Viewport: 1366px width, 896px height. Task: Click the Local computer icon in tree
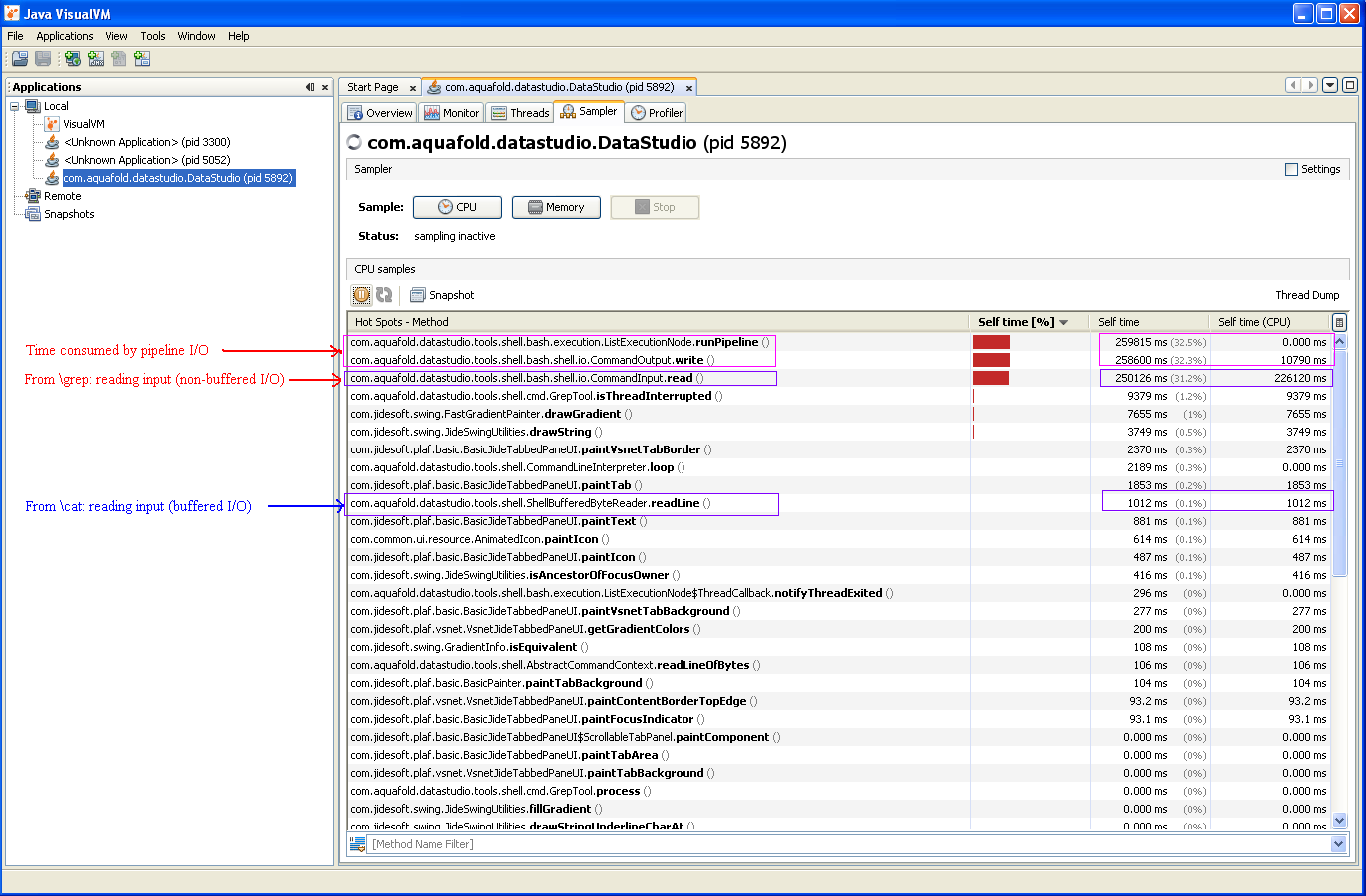click(x=33, y=106)
